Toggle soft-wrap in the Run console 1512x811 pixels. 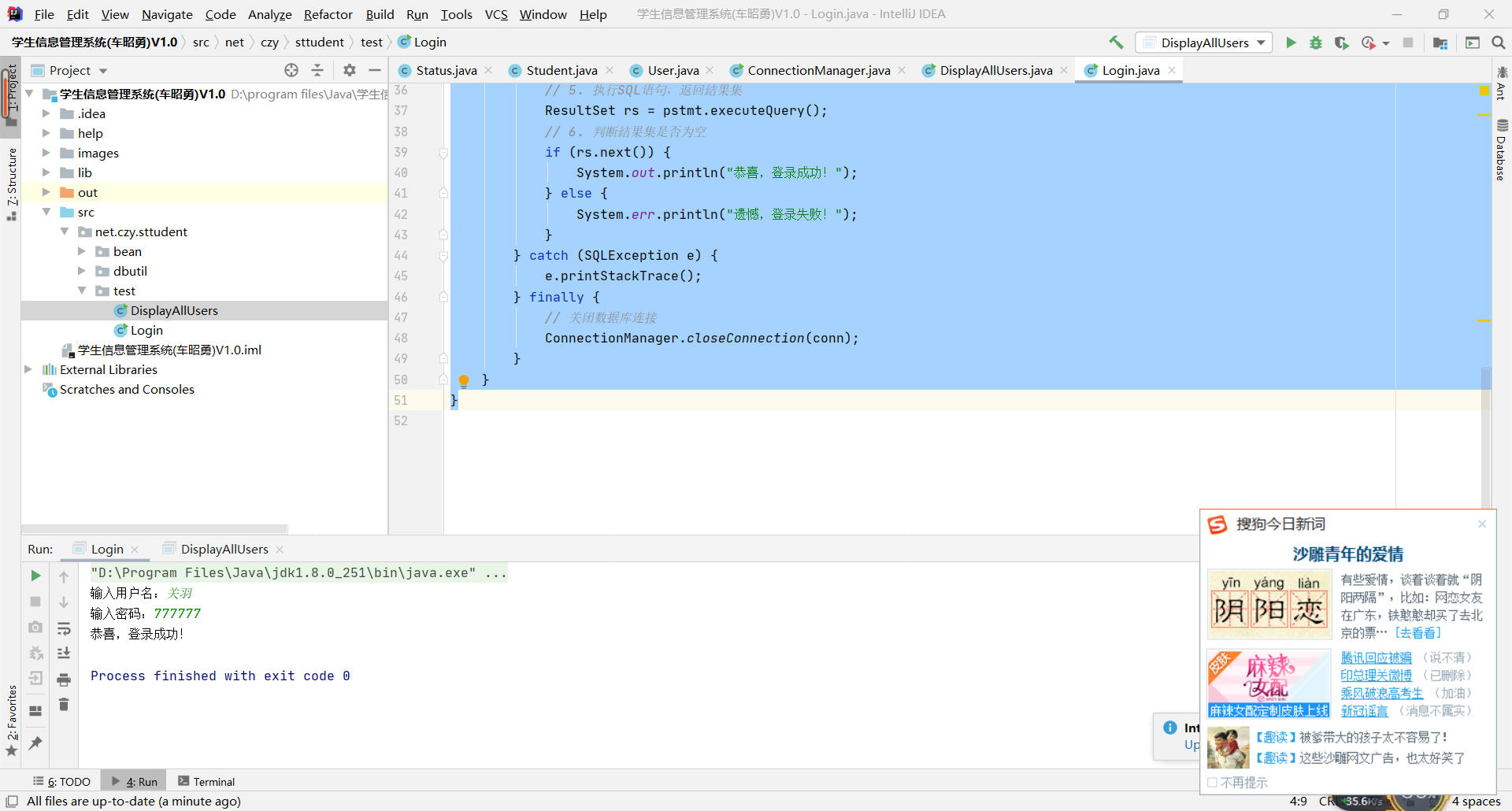pos(64,628)
